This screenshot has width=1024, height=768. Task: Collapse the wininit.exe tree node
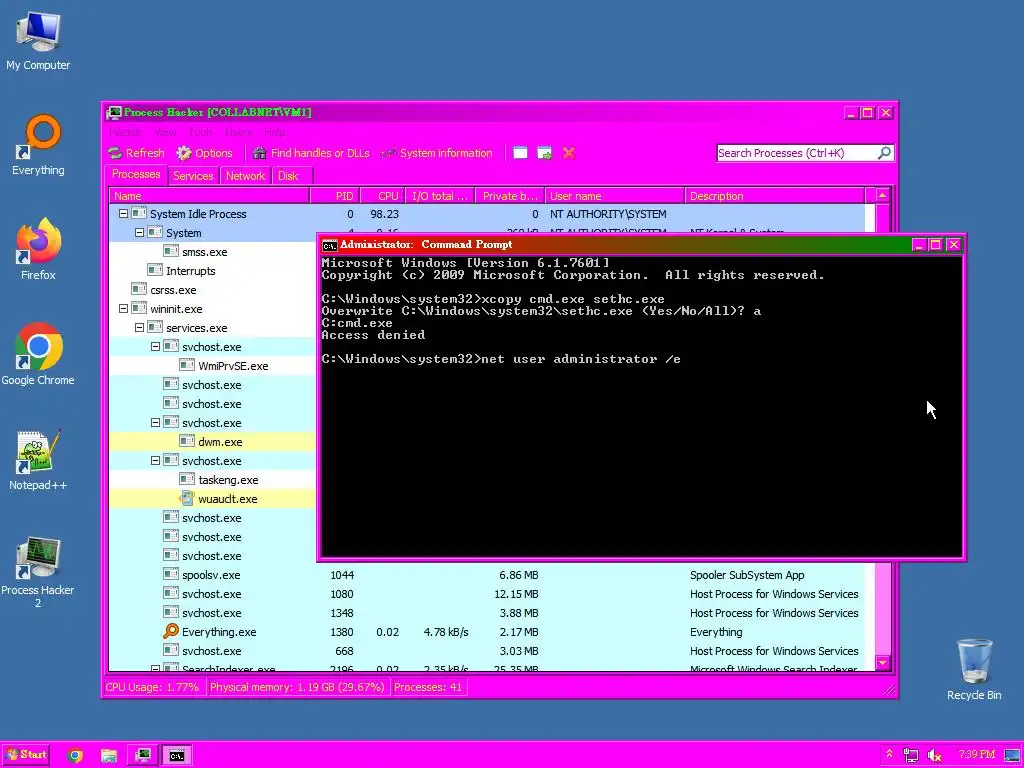pyautogui.click(x=123, y=309)
